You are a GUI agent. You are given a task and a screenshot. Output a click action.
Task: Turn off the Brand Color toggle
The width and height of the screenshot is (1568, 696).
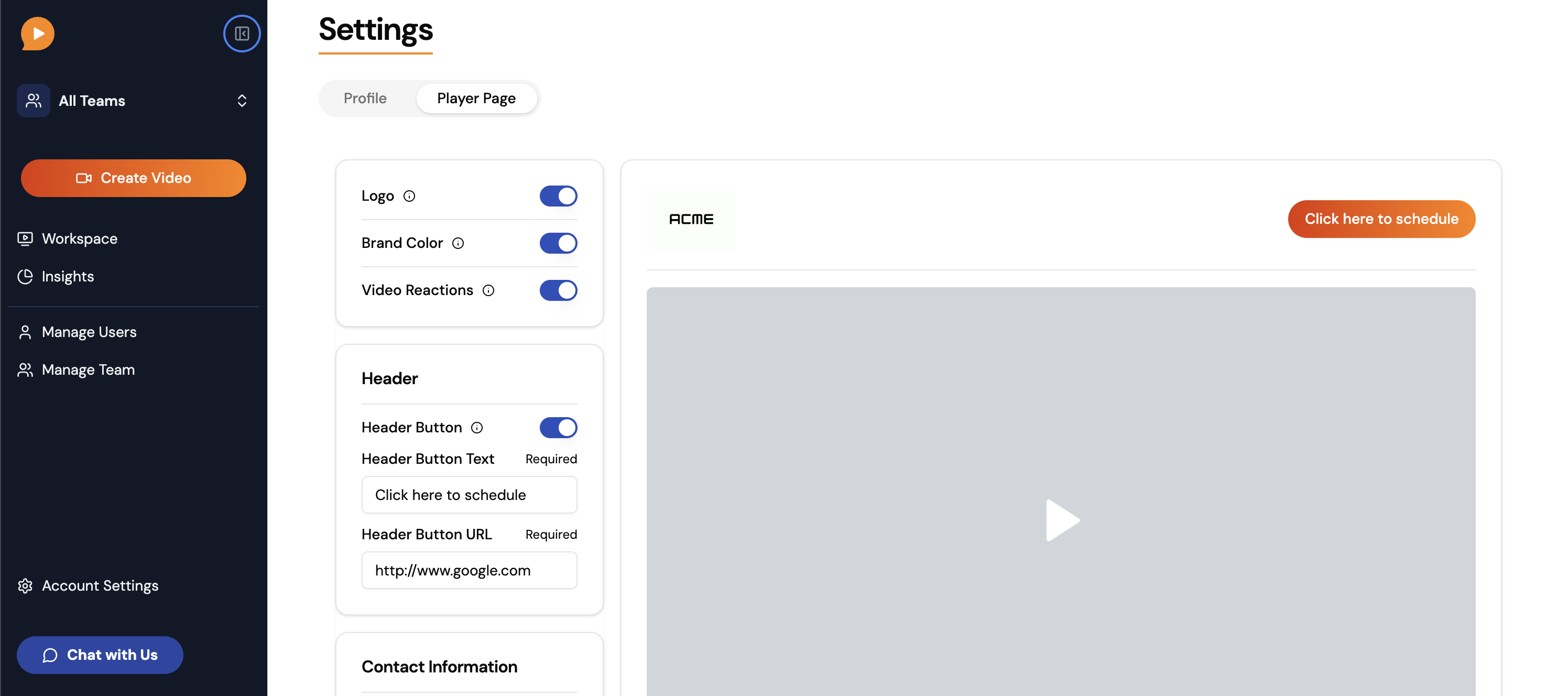pos(558,244)
